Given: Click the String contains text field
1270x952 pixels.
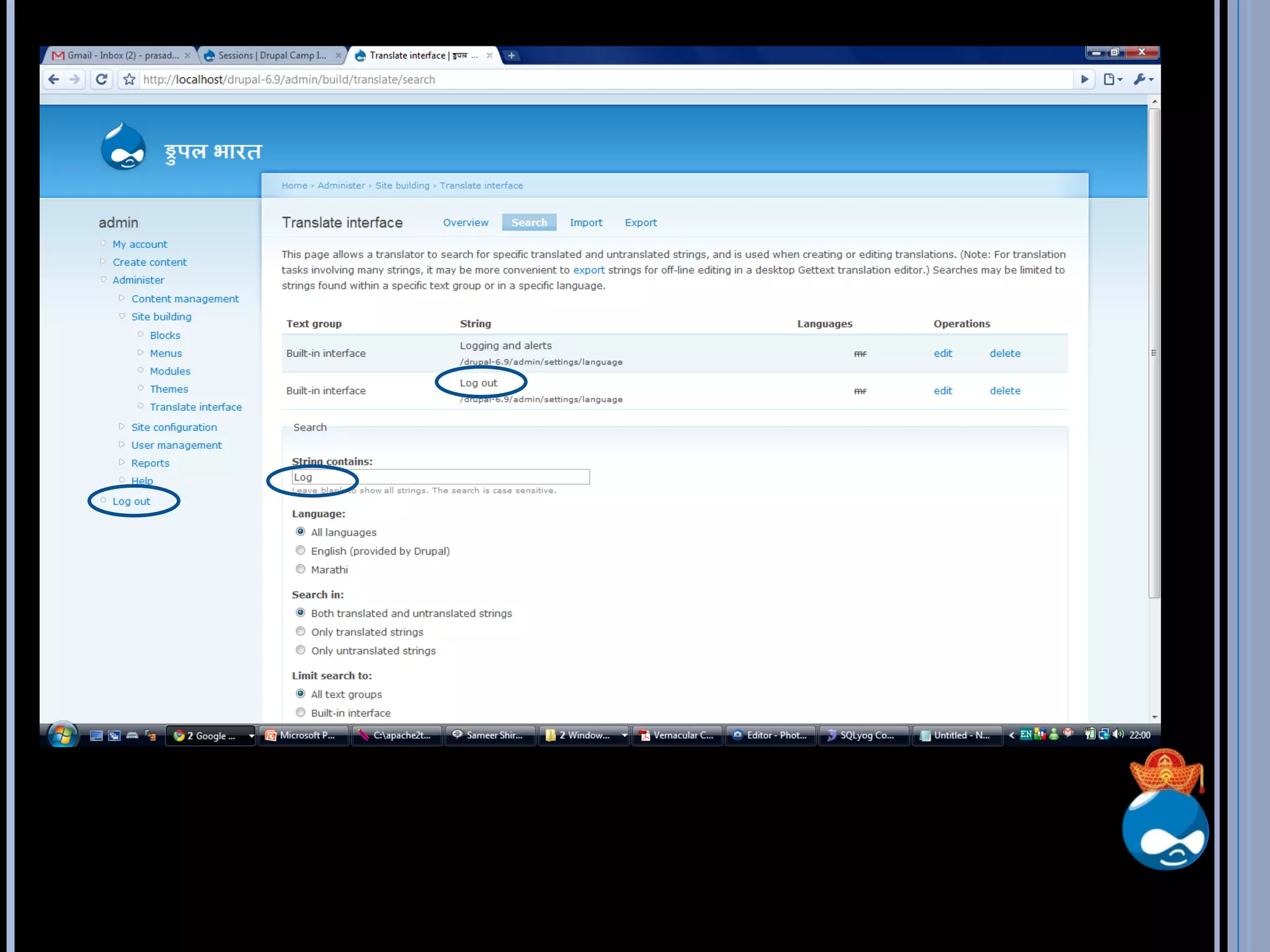Looking at the screenshot, I should point(440,477).
